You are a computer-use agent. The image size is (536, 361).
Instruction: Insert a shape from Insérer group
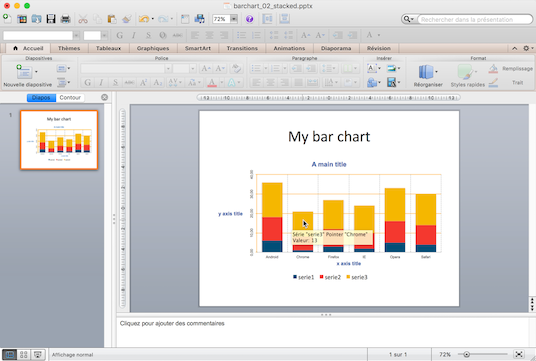pos(372,82)
